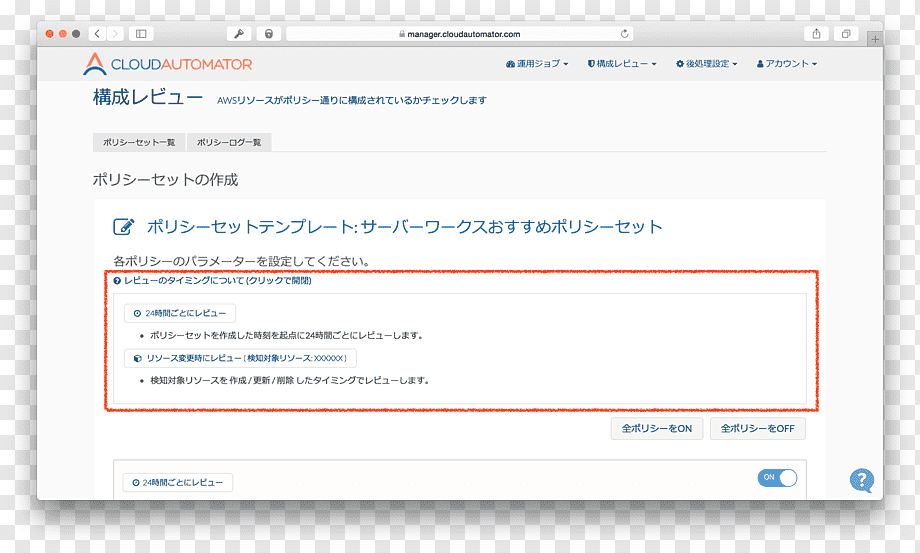The image size is (920, 553).
Task: Click the manager.cloudautomator.com address bar
Action: [x=459, y=34]
